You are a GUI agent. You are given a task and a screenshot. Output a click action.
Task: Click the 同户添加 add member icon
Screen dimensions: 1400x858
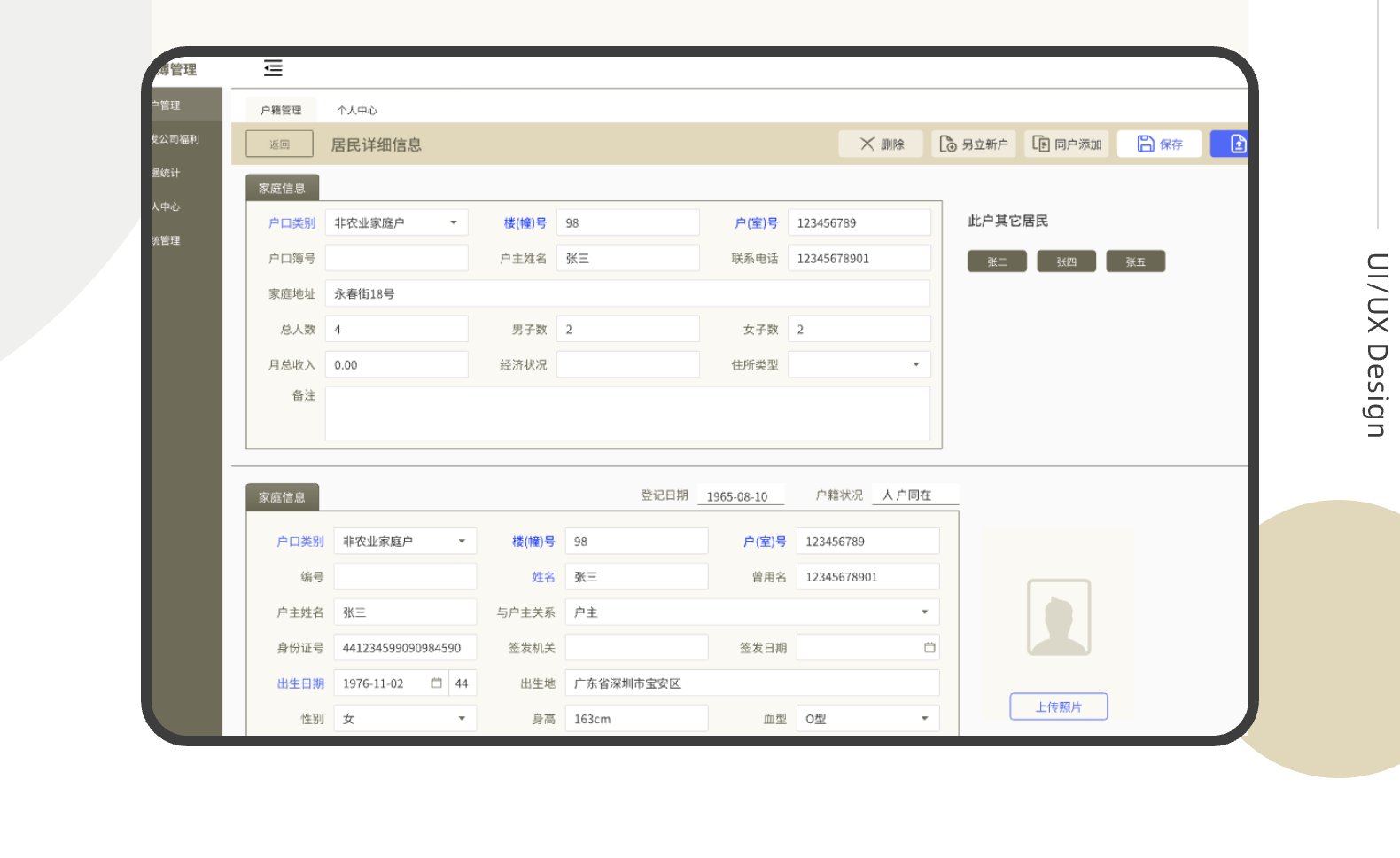click(x=1041, y=144)
